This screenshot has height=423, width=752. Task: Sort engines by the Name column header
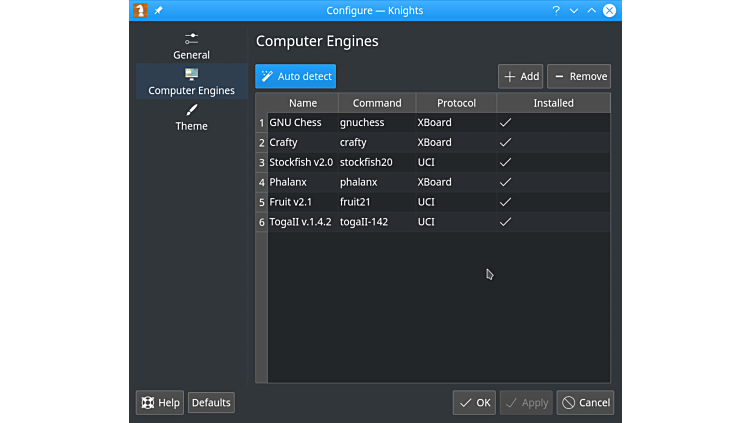[x=302, y=103]
